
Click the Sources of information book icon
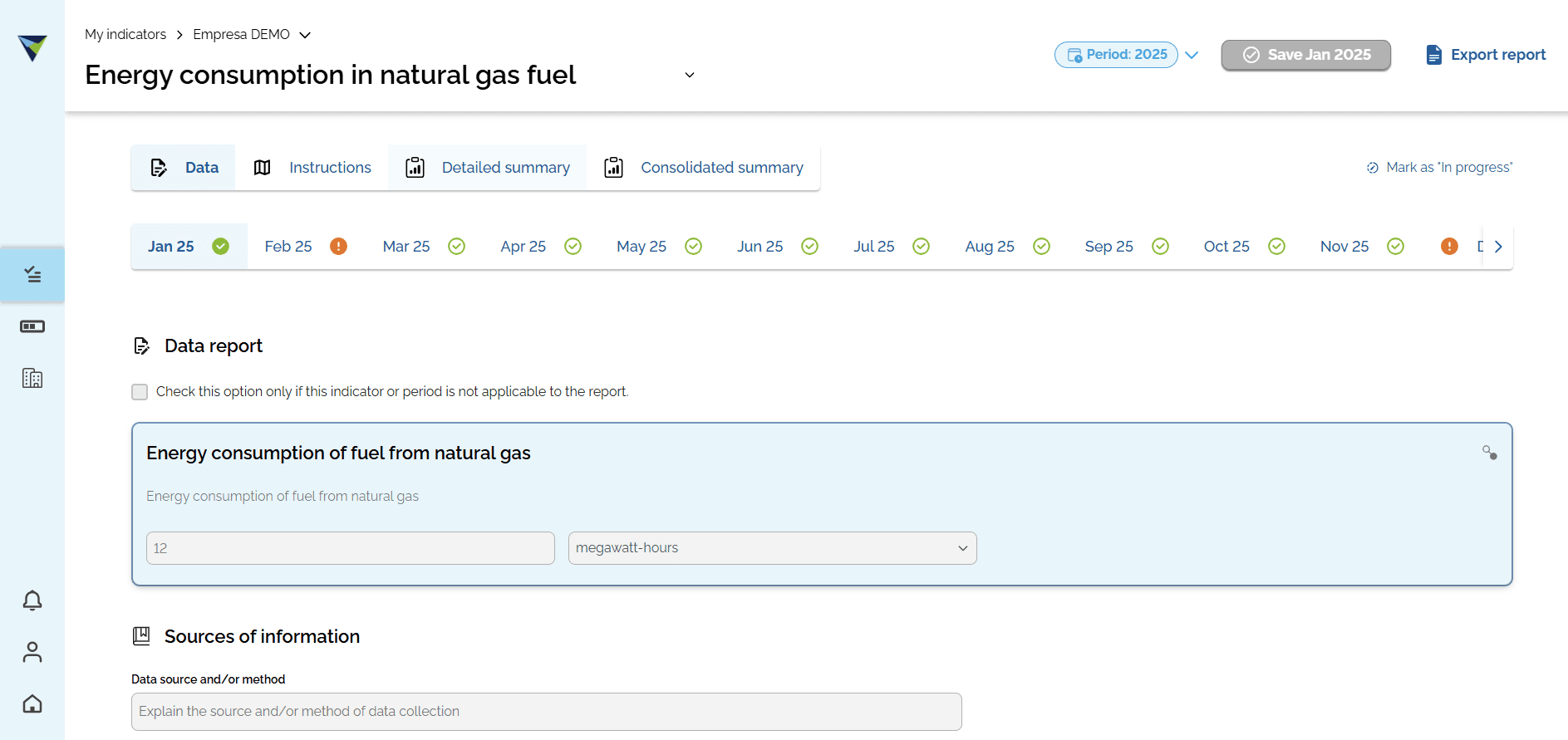pos(141,636)
